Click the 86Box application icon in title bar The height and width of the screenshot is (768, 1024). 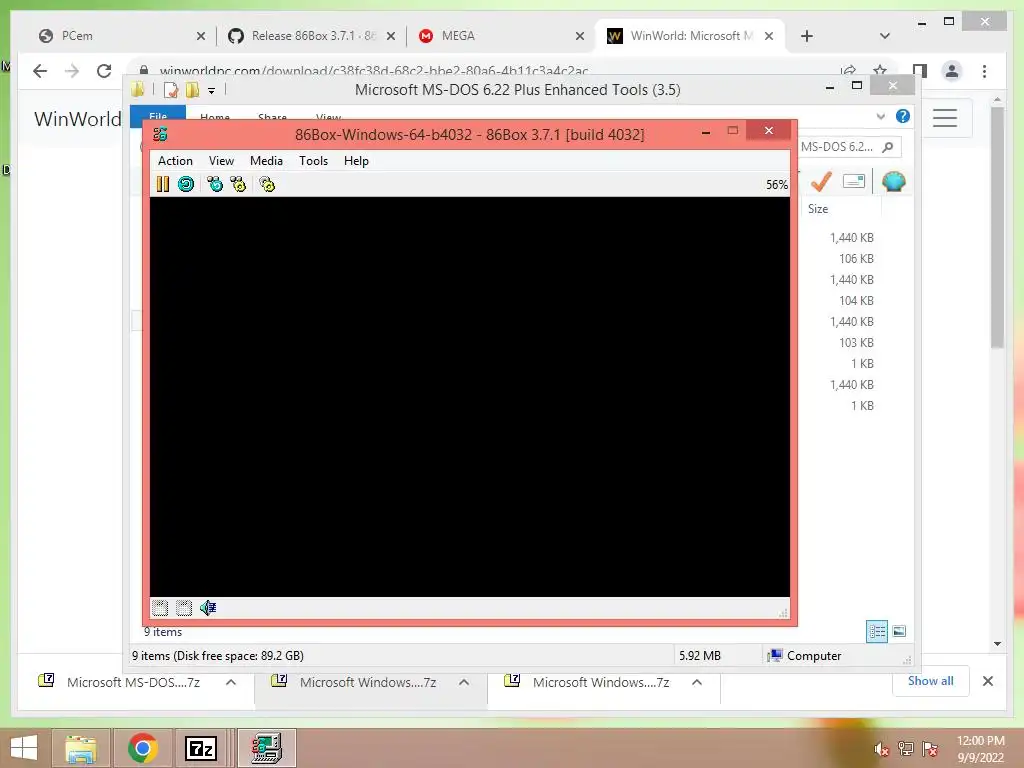coord(160,135)
